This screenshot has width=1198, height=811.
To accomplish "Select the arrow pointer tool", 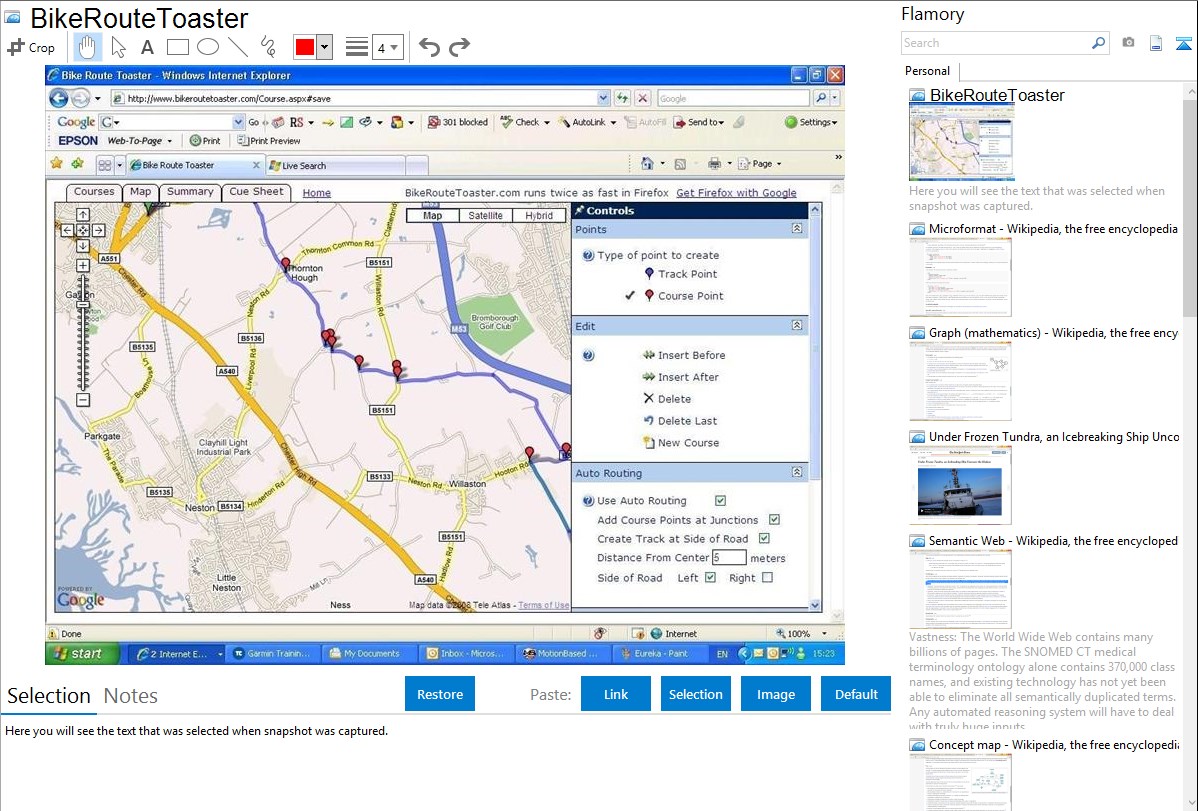I will pyautogui.click(x=118, y=47).
